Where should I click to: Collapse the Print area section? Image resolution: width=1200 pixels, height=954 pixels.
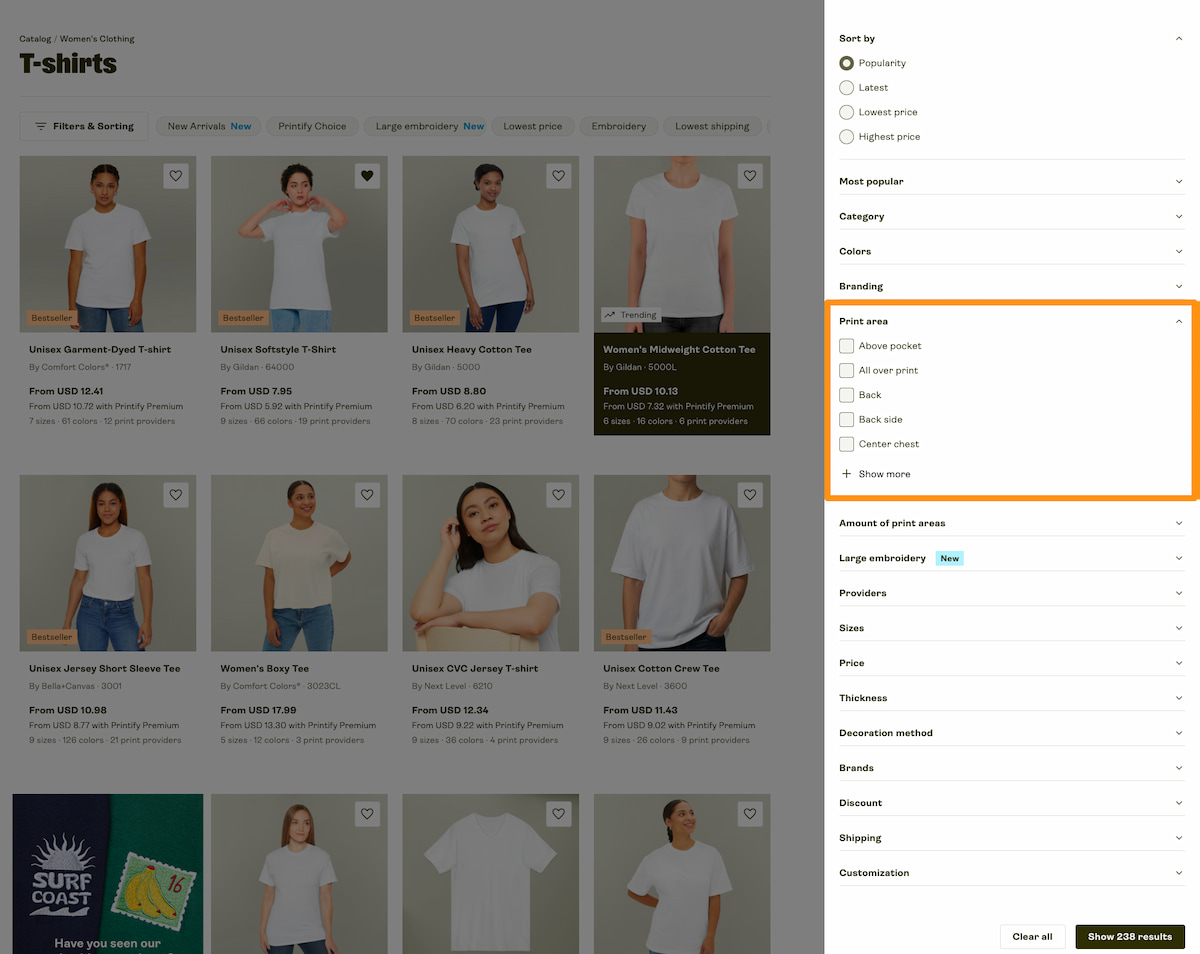click(x=1012, y=321)
